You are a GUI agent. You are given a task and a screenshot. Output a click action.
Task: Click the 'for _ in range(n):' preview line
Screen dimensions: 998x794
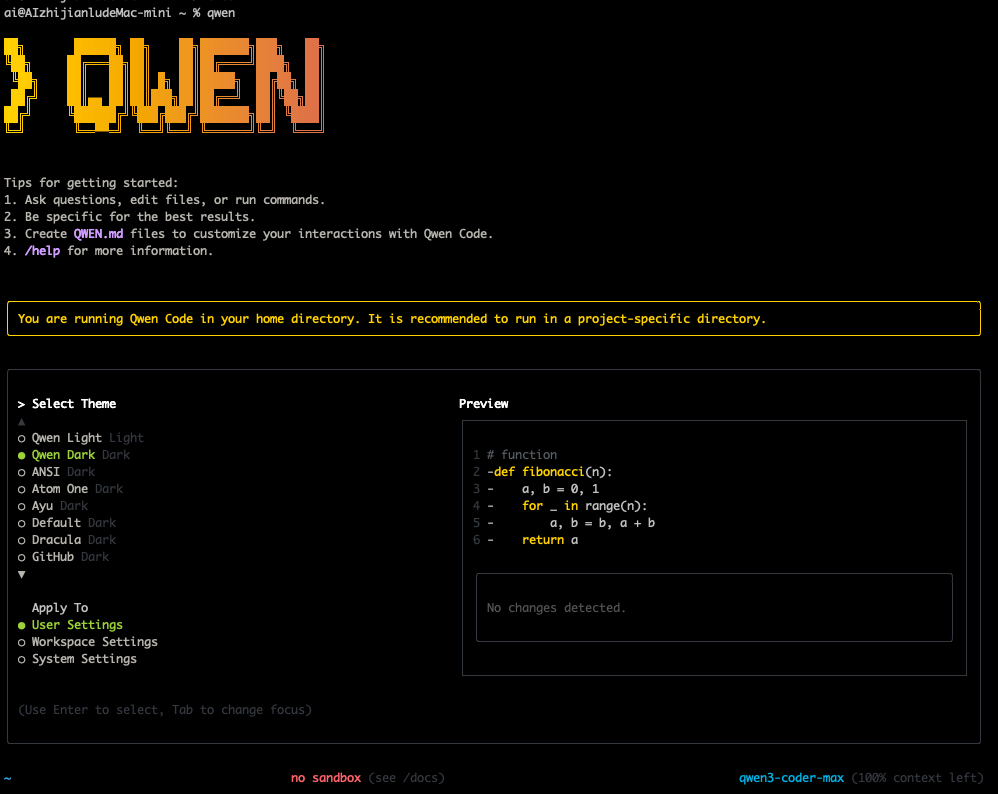584,506
